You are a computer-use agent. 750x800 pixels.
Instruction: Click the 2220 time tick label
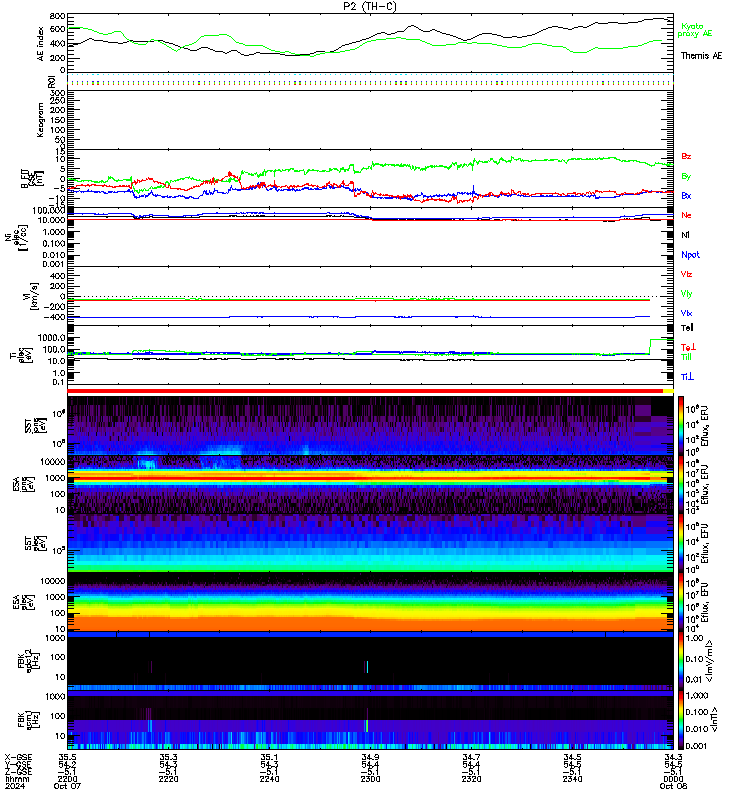coord(168,779)
